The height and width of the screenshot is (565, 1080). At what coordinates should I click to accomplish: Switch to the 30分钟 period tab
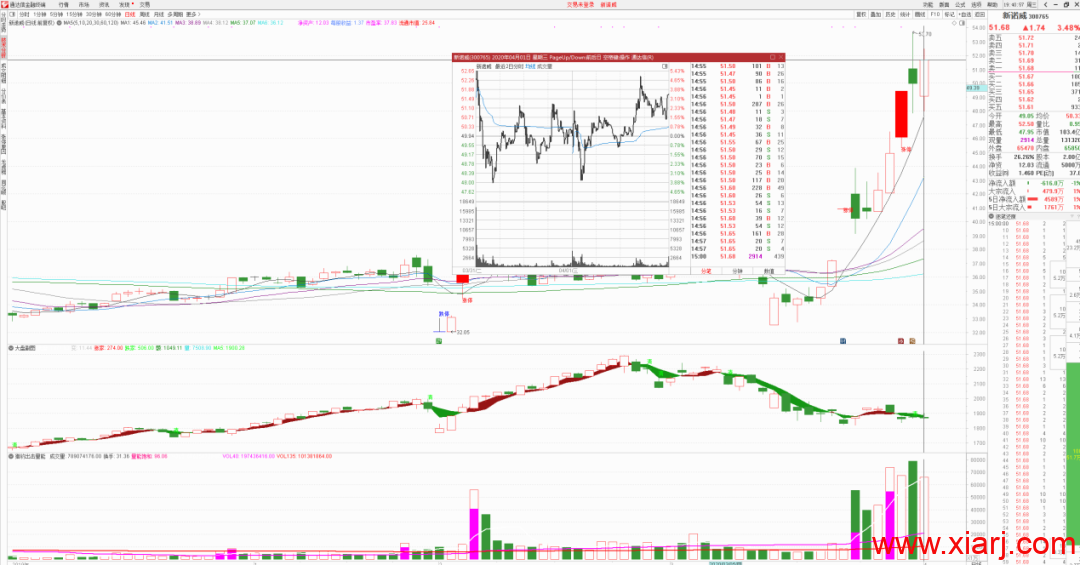[x=94, y=14]
